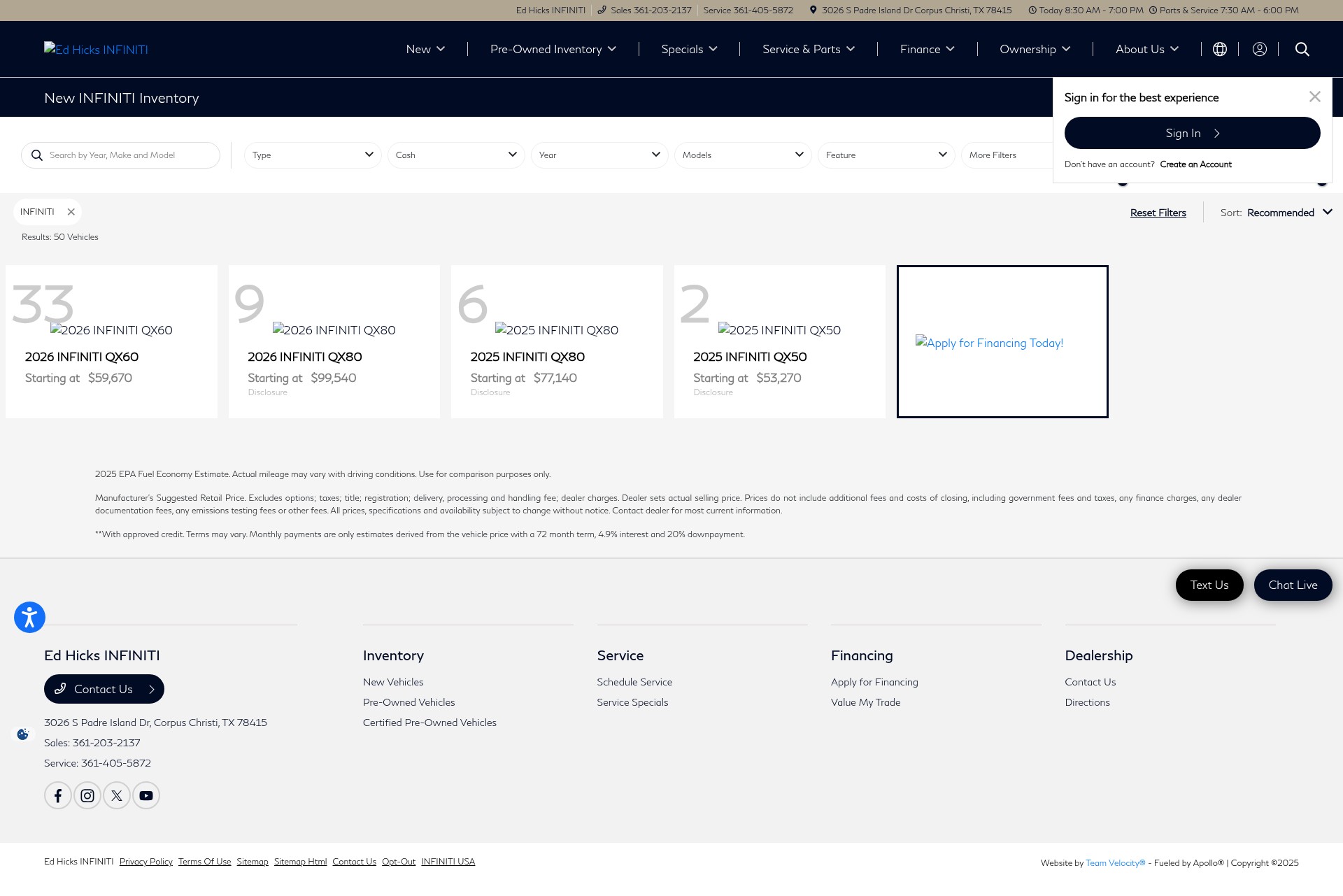Open the Opt-Out link

(x=399, y=862)
